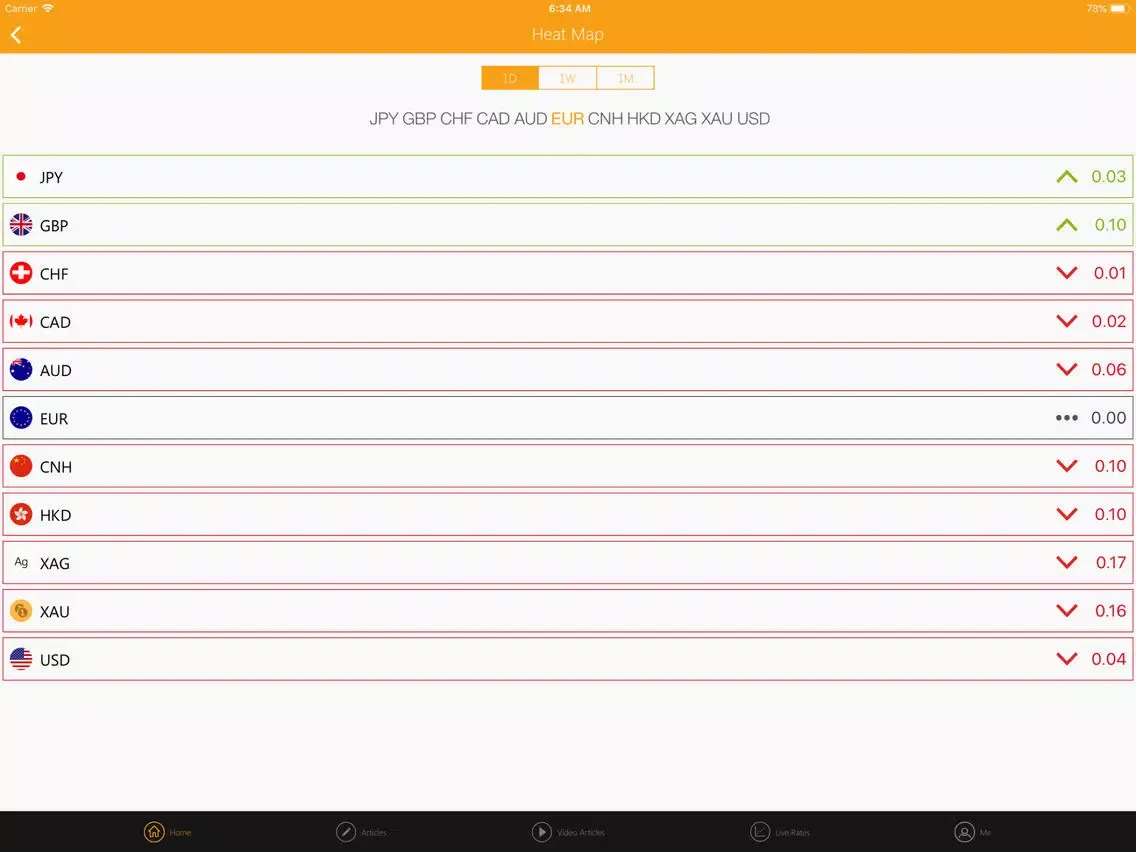Click the red down arrow in CAD row
Viewport: 1136px width, 852px height.
(1066, 321)
